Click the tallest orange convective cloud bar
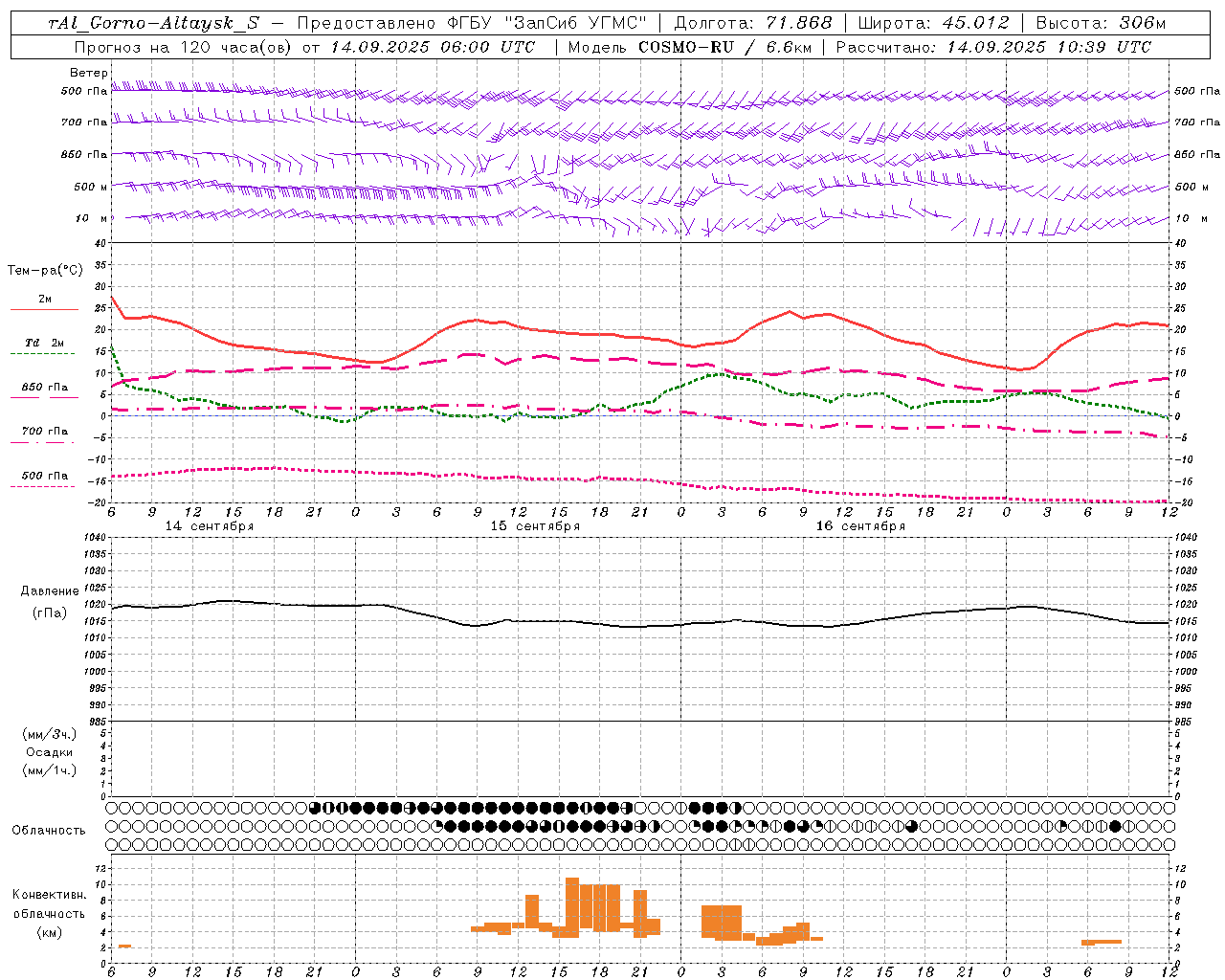 572,907
